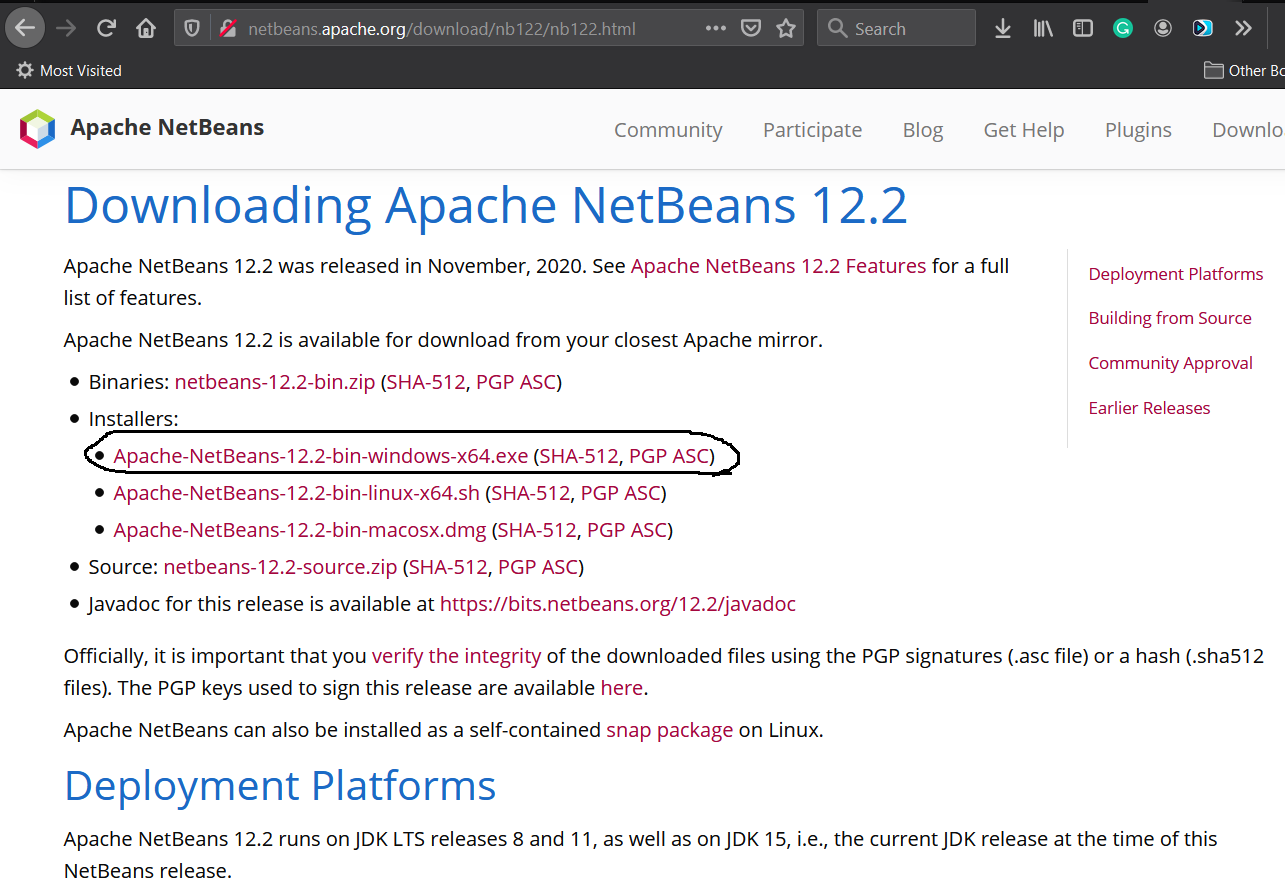1285x885 pixels.
Task: Open Apache NetBeans 12.2 Features link
Action: (778, 266)
